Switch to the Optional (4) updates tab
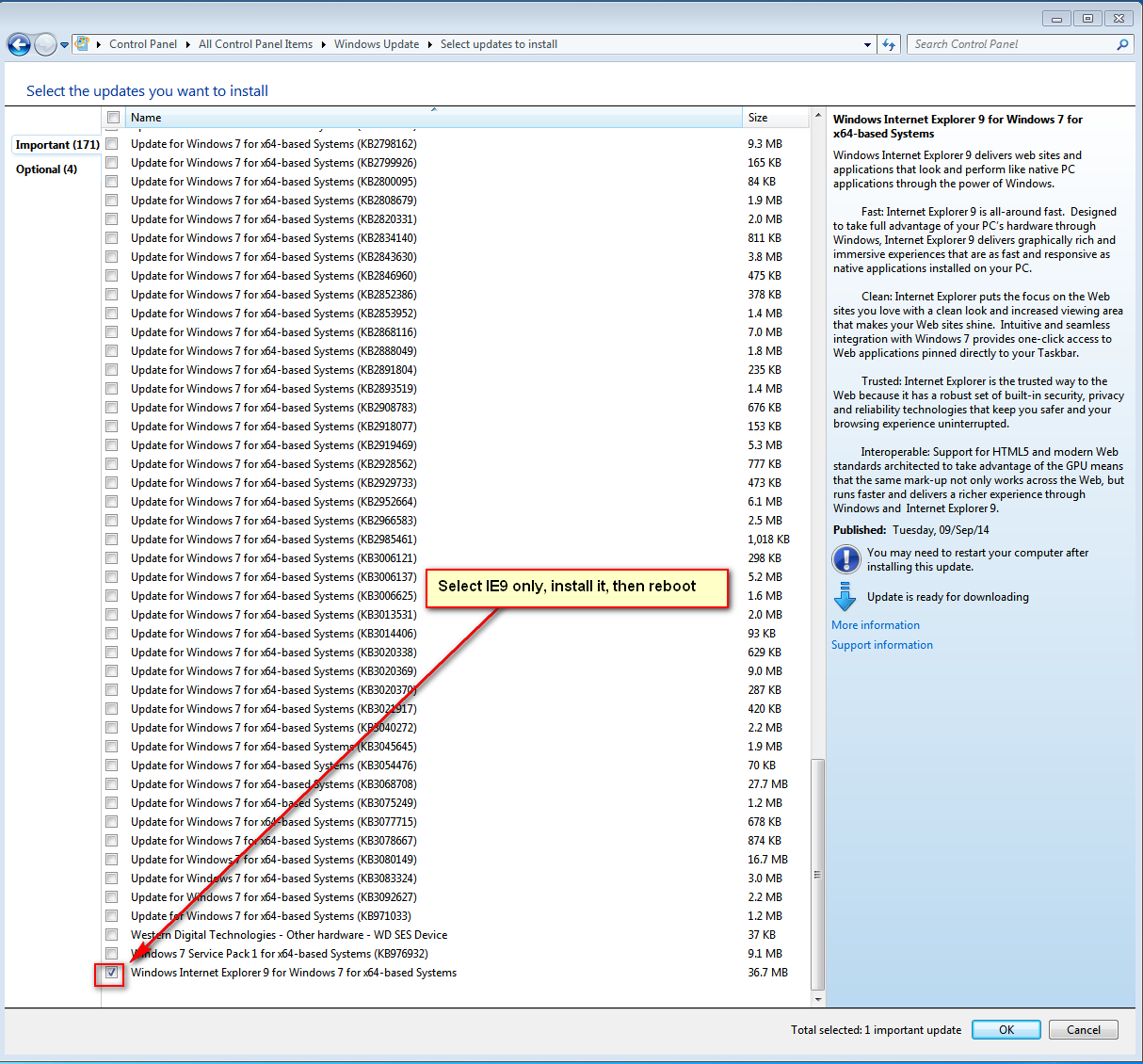The height and width of the screenshot is (1064, 1143). point(46,169)
